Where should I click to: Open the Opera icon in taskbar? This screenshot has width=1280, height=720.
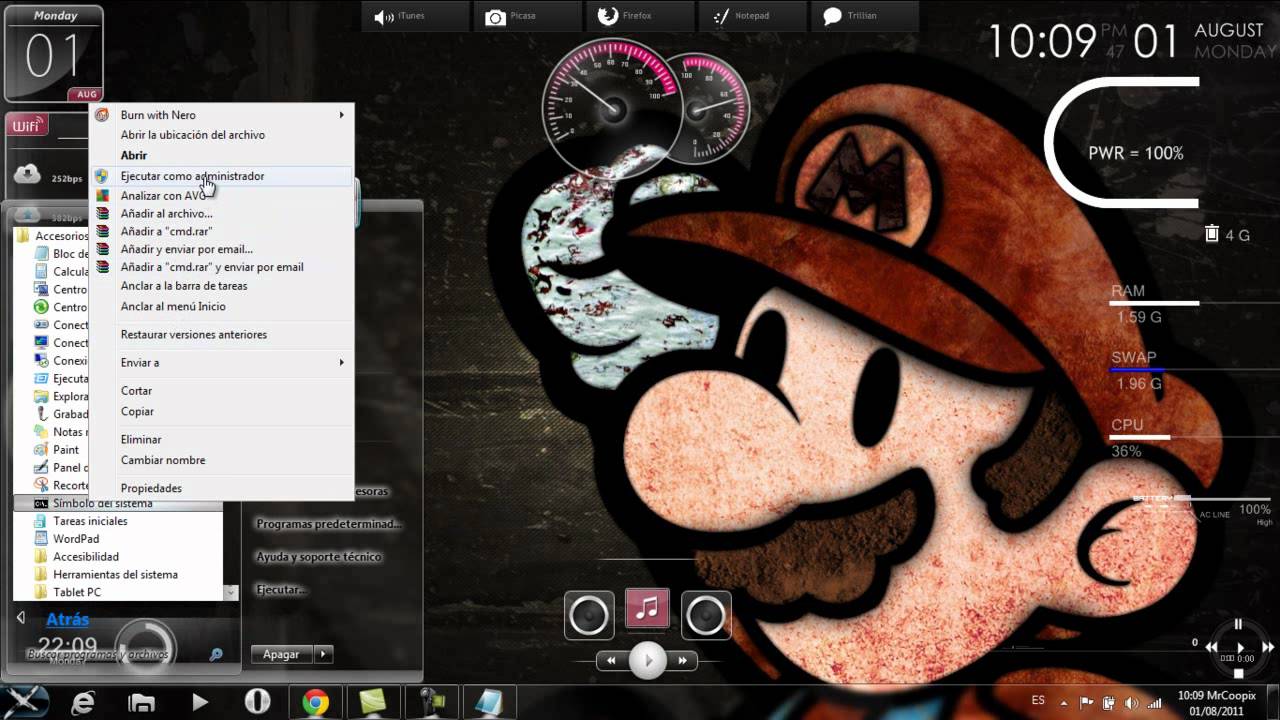257,703
